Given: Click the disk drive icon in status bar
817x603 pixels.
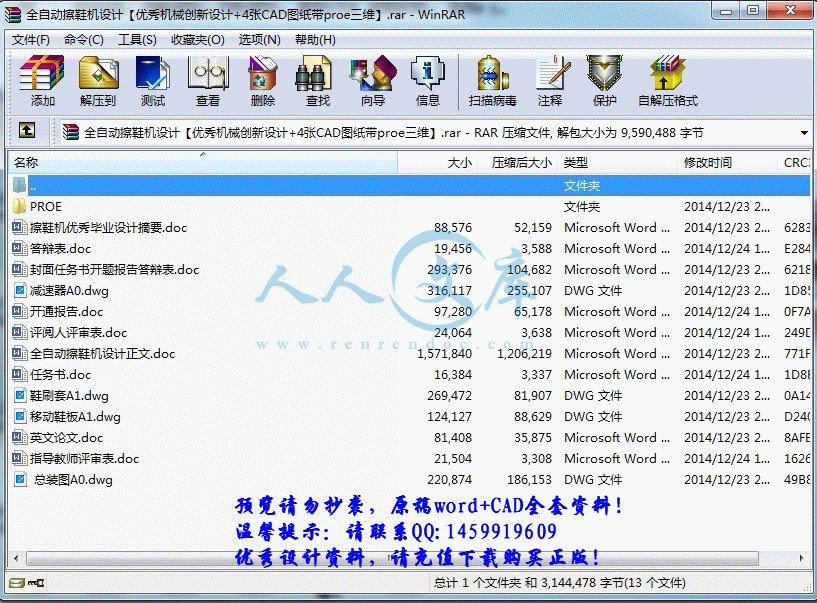Looking at the screenshot, I should [17, 583].
